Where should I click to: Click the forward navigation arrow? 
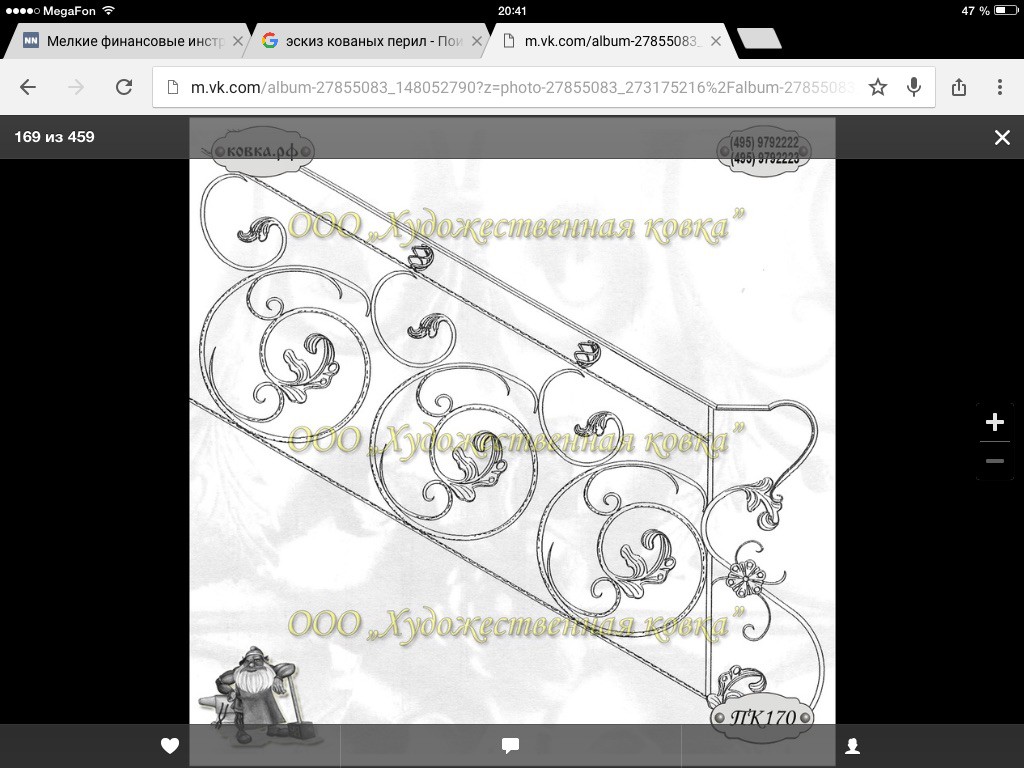point(76,87)
